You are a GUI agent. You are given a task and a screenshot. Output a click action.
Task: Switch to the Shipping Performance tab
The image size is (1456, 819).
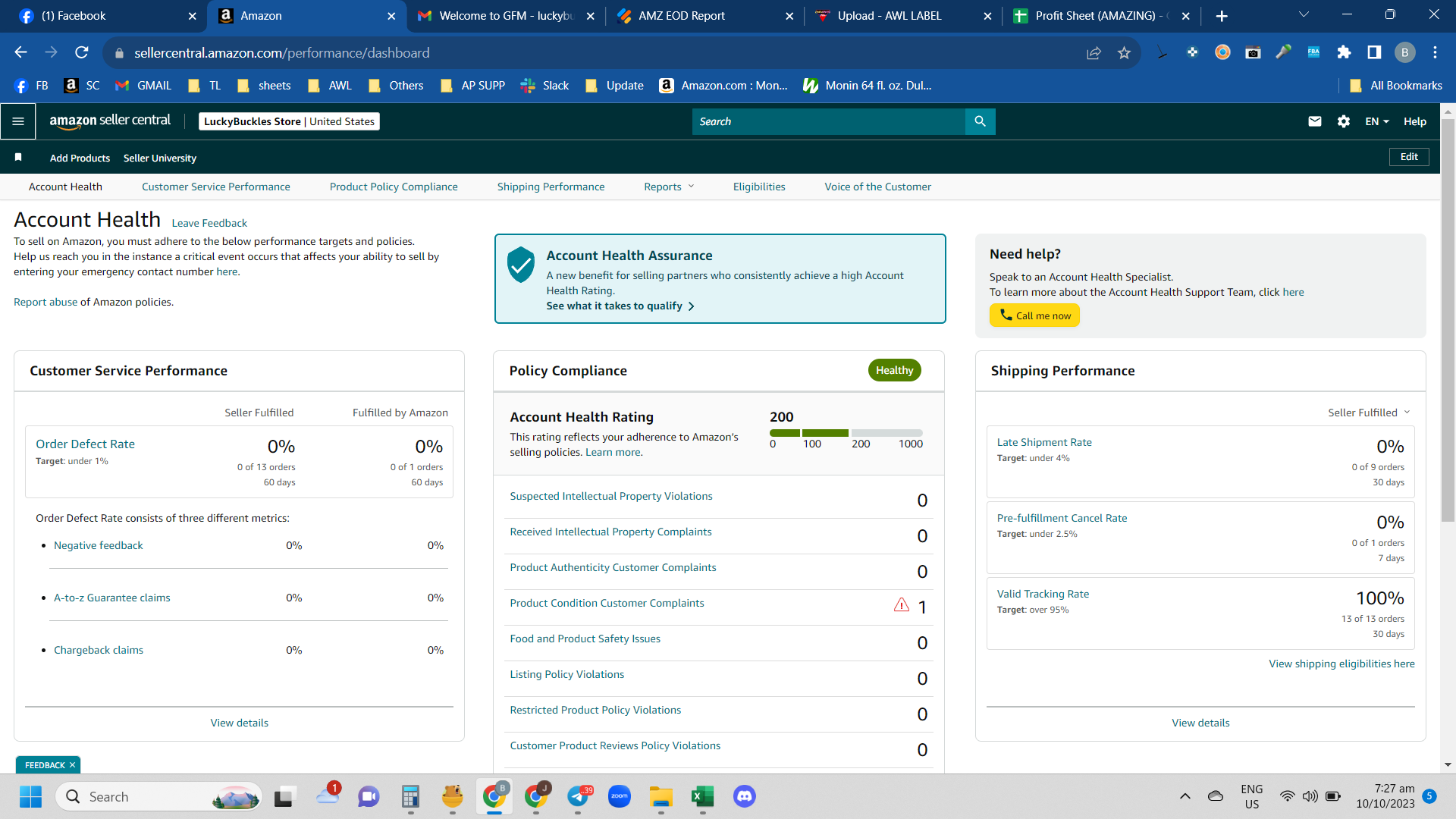(551, 187)
